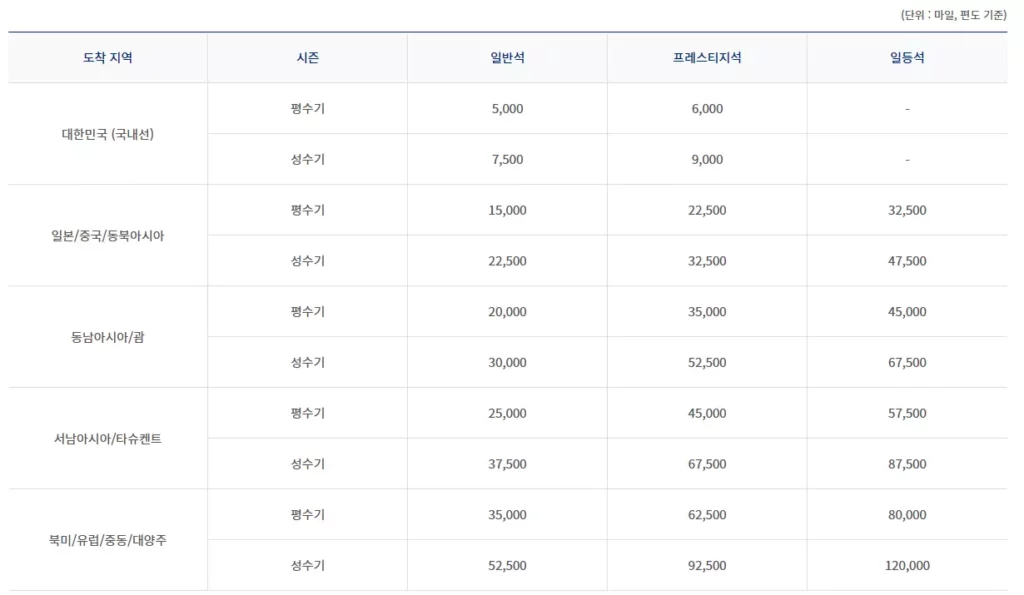Image resolution: width=1024 pixels, height=595 pixels.
Task: Click the 5,000 economy mileage value
Action: click(x=507, y=109)
